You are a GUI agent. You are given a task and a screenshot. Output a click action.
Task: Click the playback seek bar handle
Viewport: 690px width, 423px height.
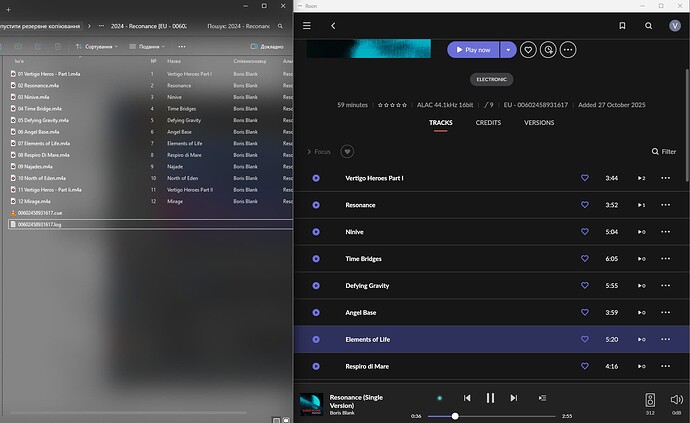click(455, 415)
